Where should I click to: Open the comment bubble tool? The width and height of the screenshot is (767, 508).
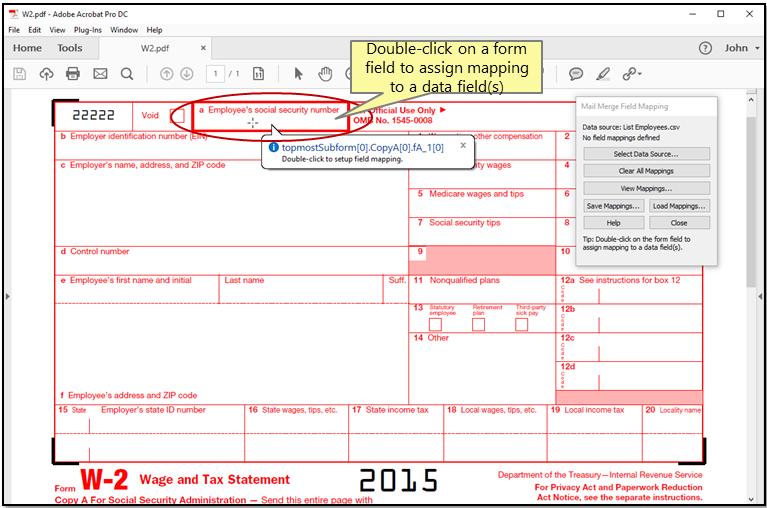click(x=576, y=74)
